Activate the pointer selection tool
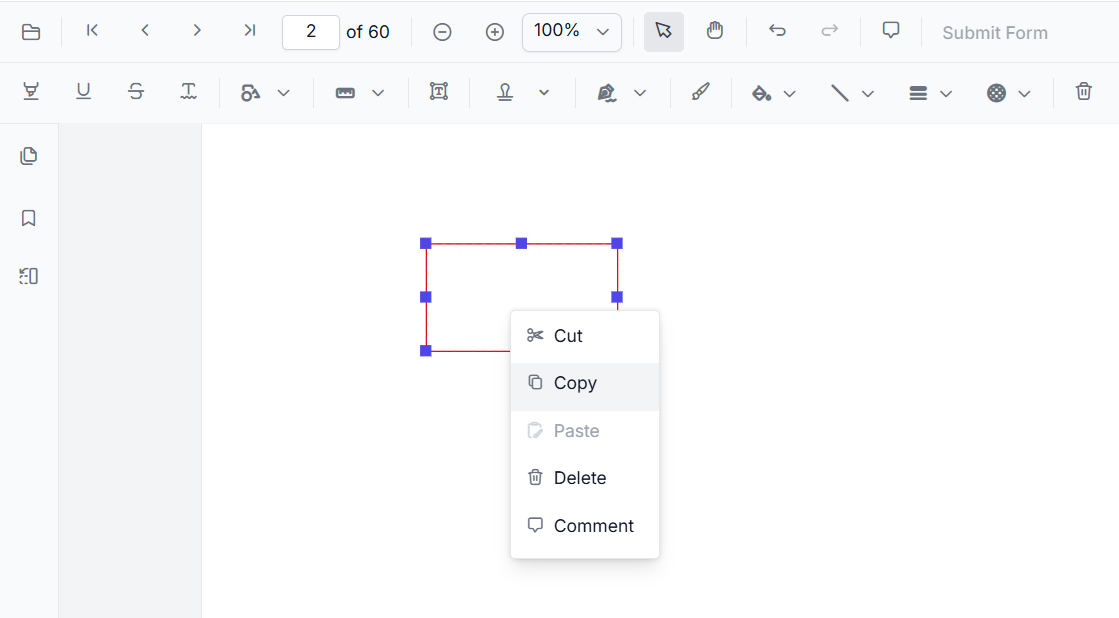Viewport: 1119px width, 618px height. coord(663,31)
